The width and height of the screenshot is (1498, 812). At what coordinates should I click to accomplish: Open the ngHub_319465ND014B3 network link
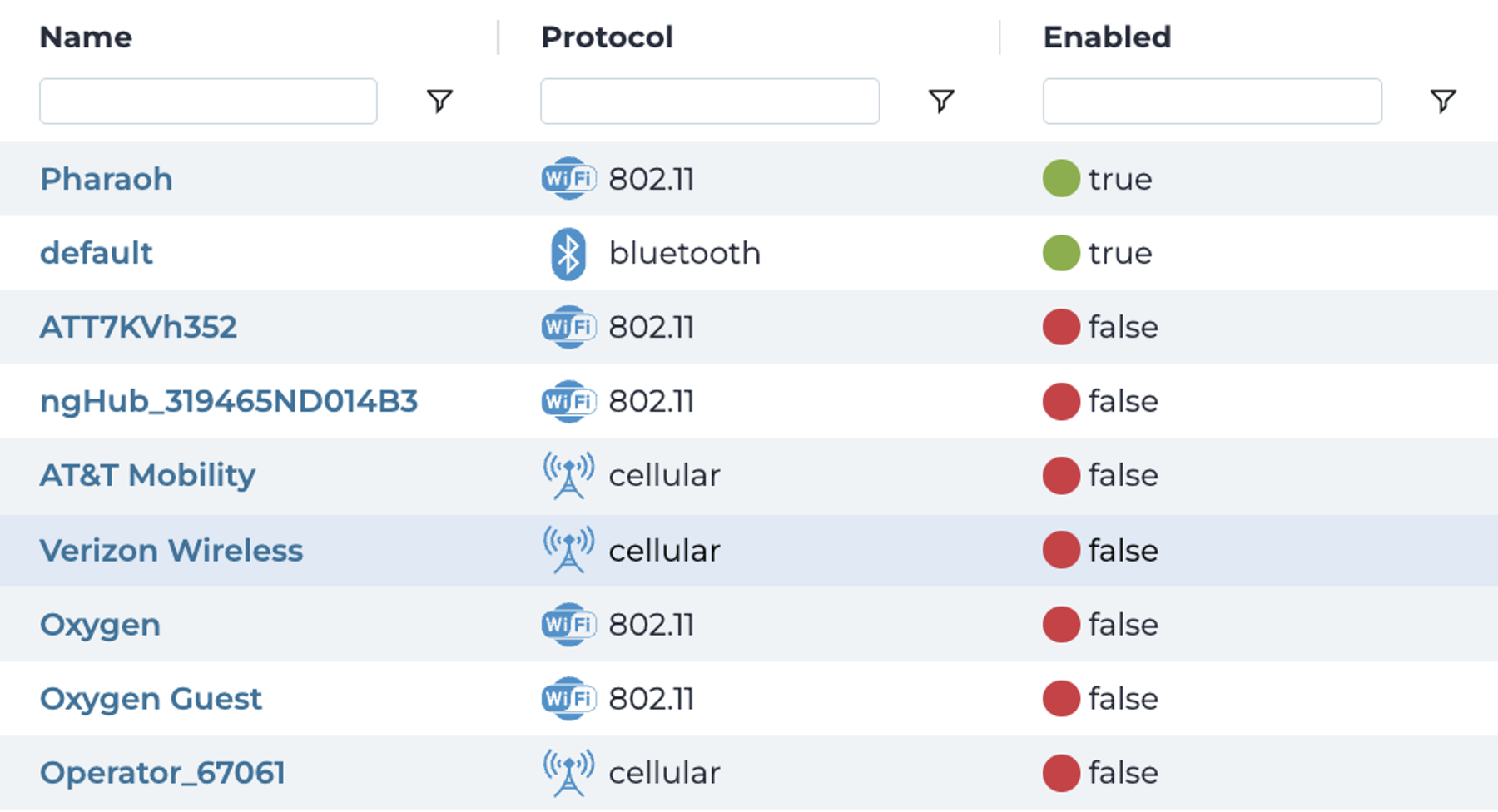229,401
